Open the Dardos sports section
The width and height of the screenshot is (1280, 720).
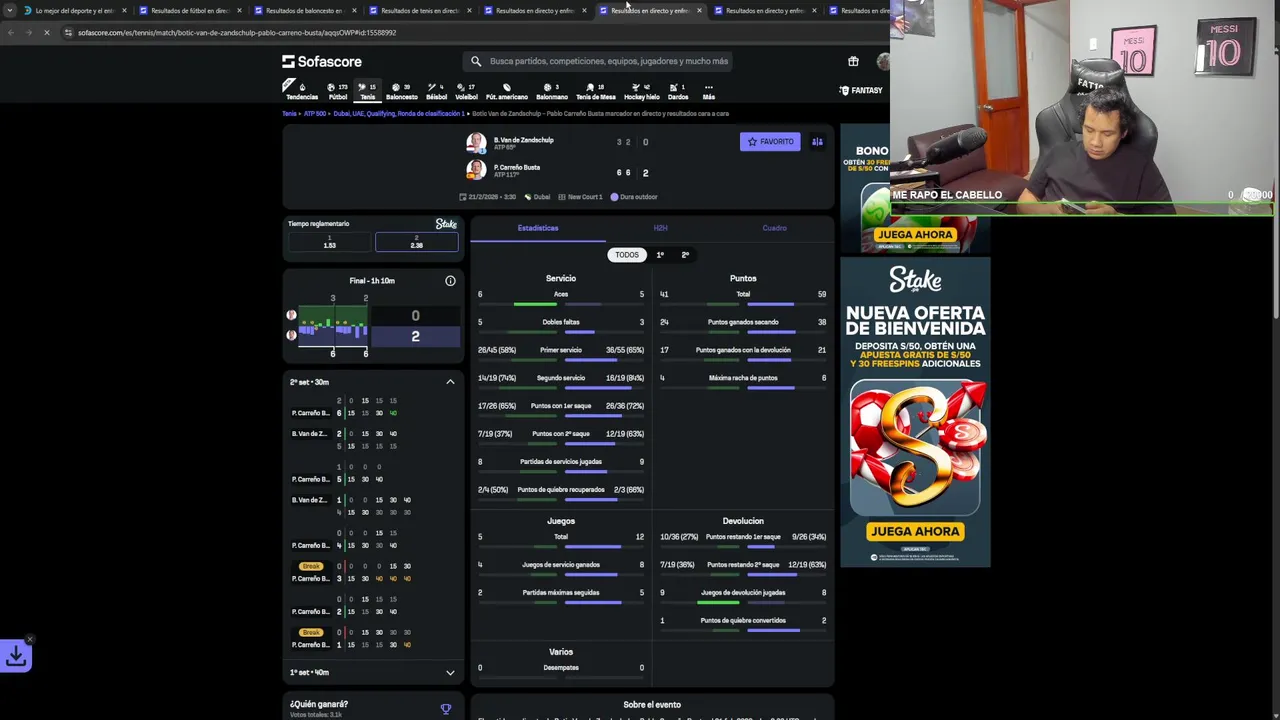pyautogui.click(x=678, y=91)
